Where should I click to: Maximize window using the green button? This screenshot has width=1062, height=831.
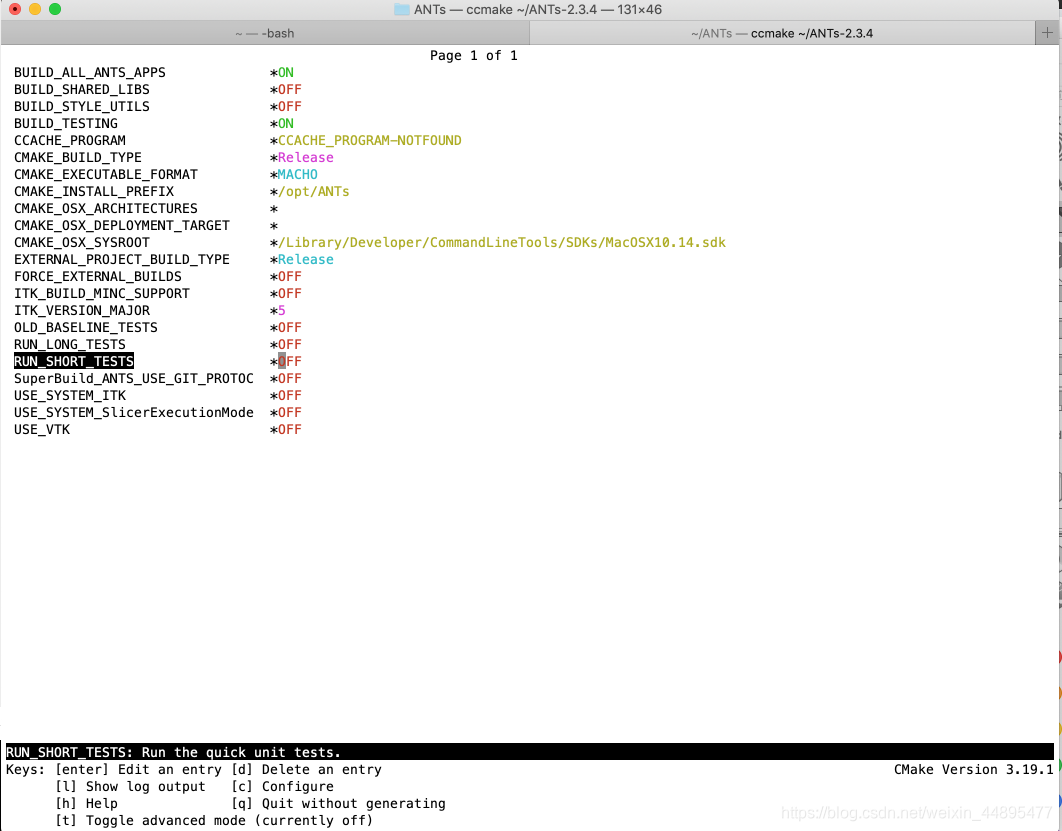(55, 9)
